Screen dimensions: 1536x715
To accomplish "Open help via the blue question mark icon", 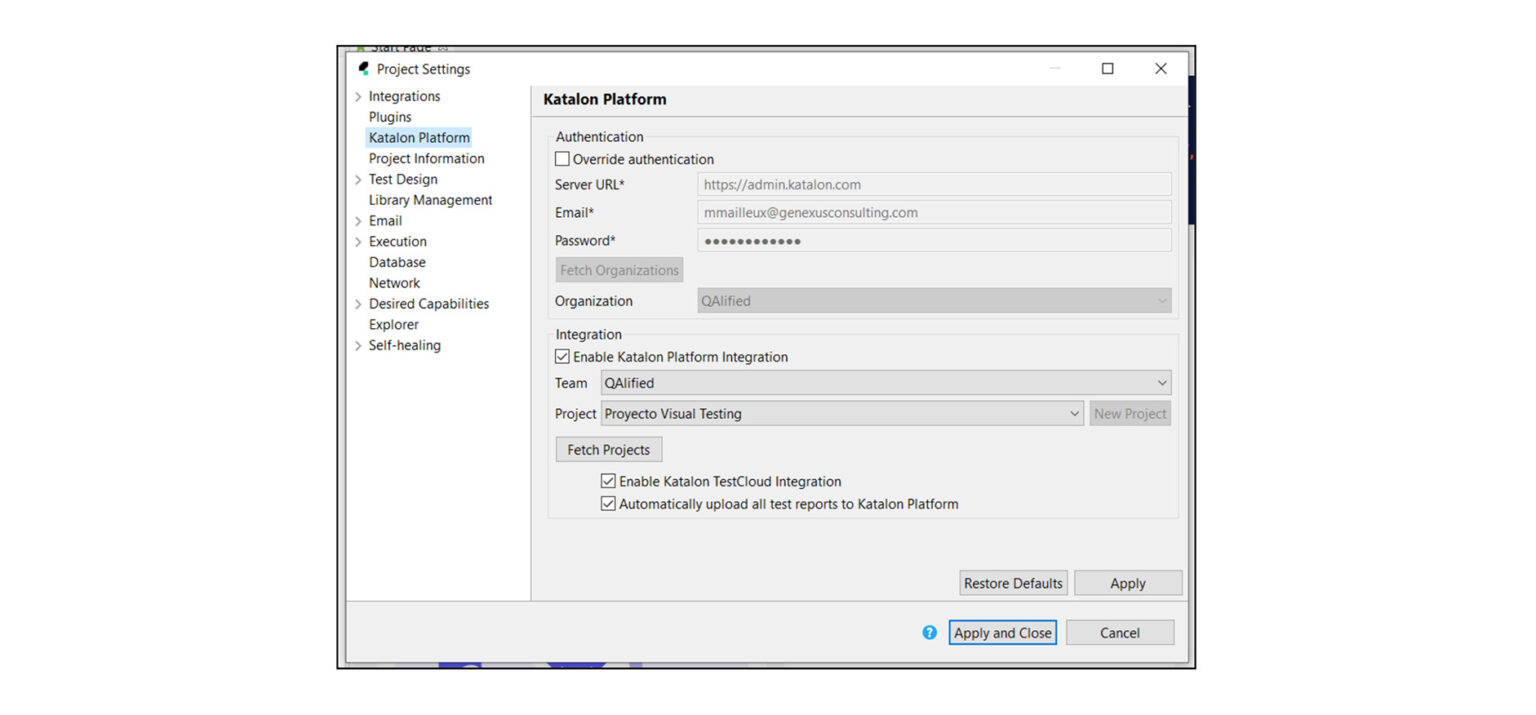I will click(x=929, y=632).
